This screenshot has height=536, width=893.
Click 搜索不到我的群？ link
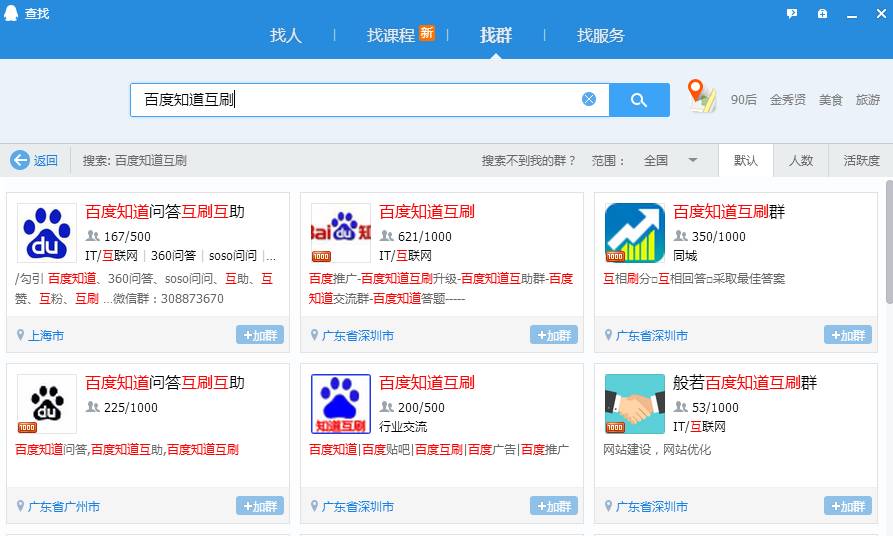pos(529,161)
